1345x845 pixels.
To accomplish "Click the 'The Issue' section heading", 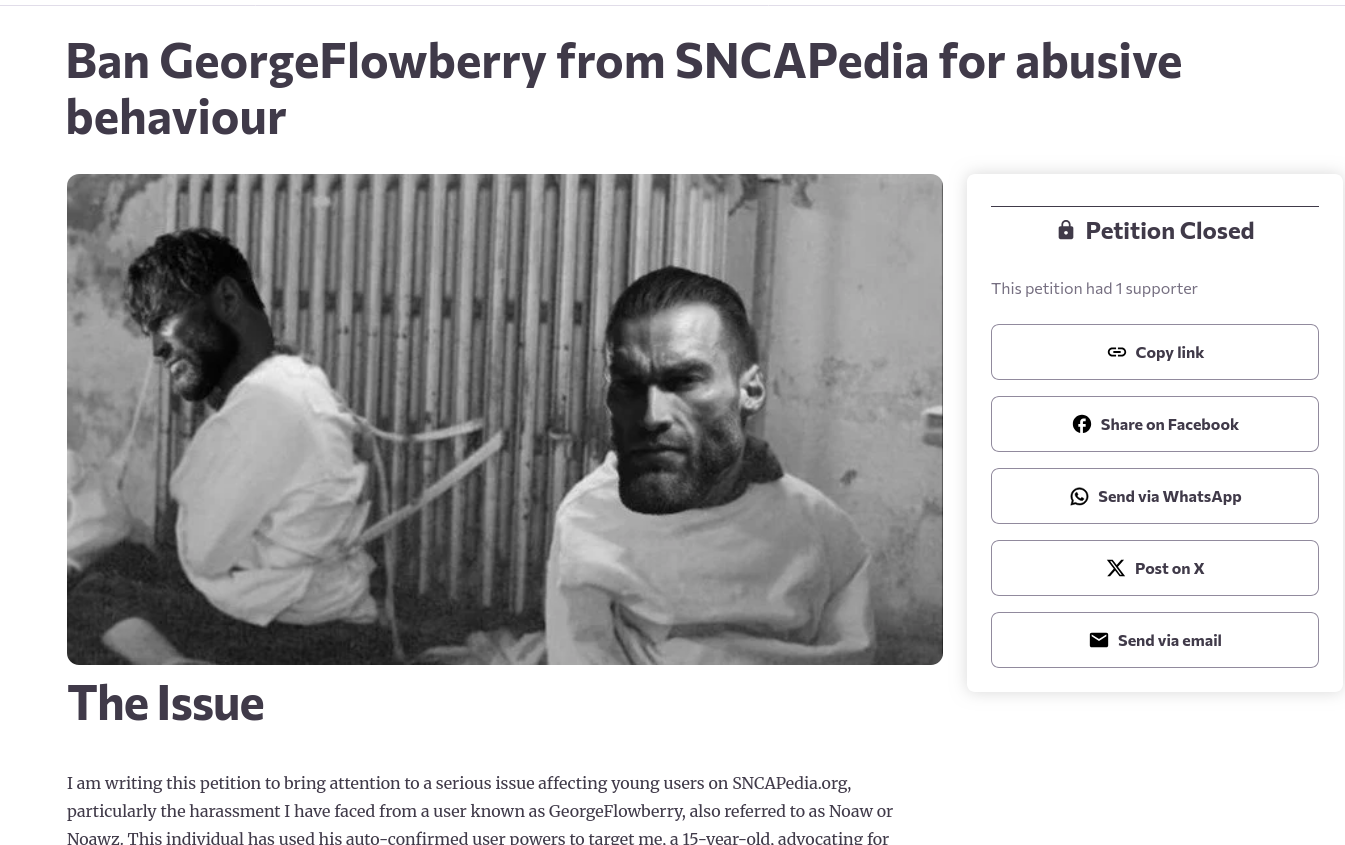I will tap(166, 703).
